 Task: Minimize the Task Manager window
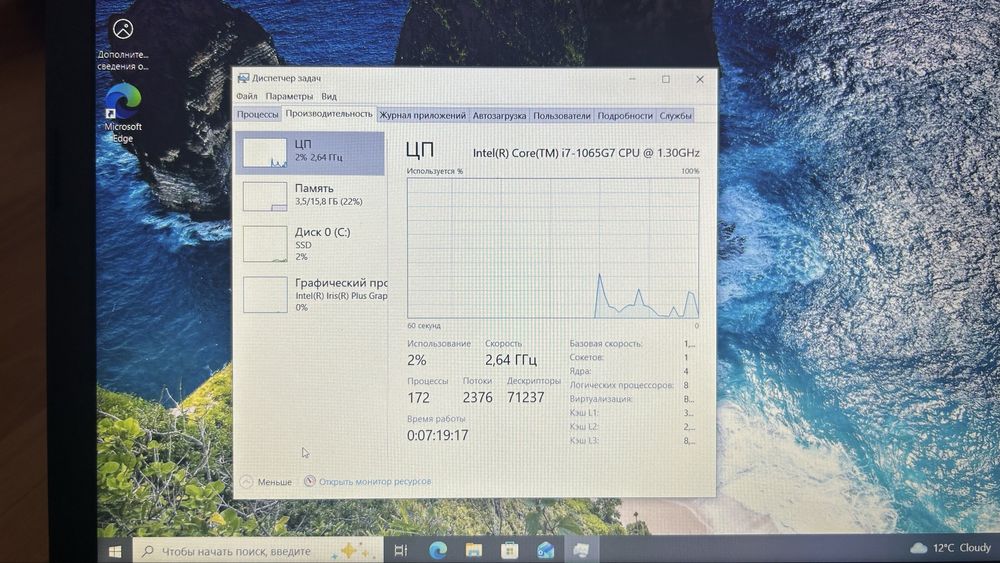(632, 79)
